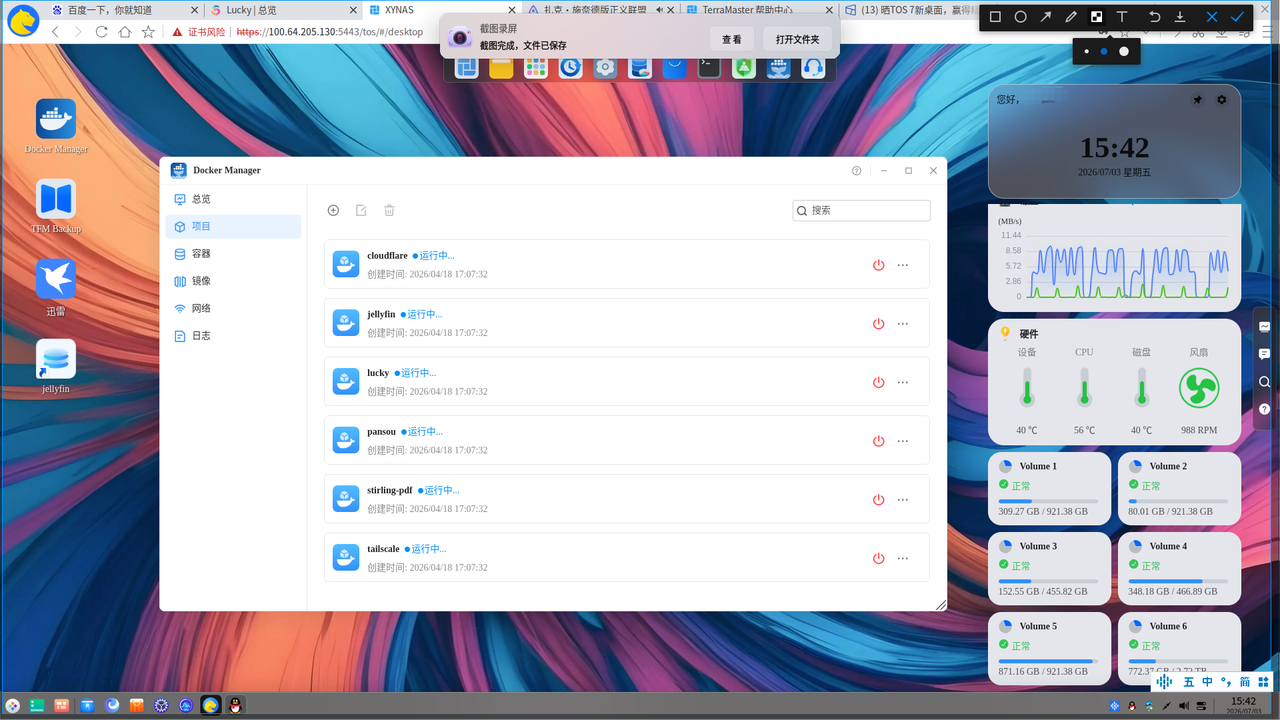Choose smallest brush size dot
Screen dimensions: 1280x720
(1087, 51)
